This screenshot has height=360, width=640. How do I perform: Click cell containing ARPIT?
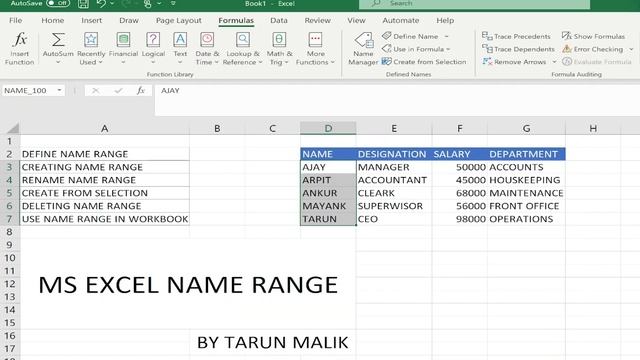point(328,180)
